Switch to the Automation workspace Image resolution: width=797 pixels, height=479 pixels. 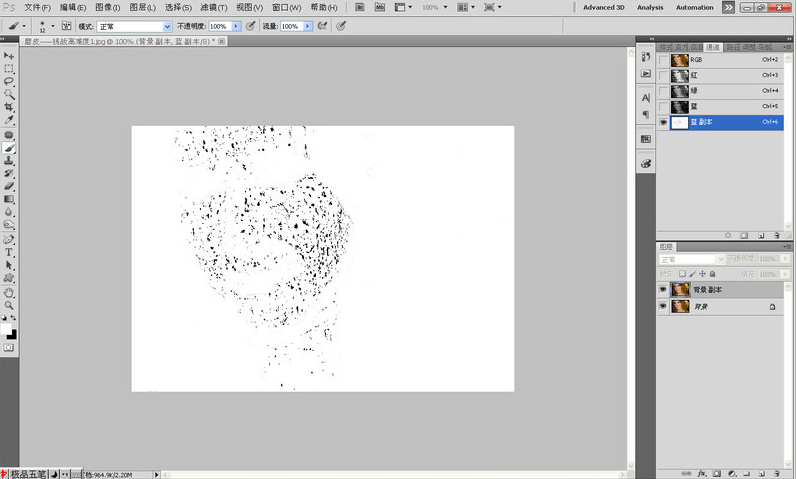[695, 7]
